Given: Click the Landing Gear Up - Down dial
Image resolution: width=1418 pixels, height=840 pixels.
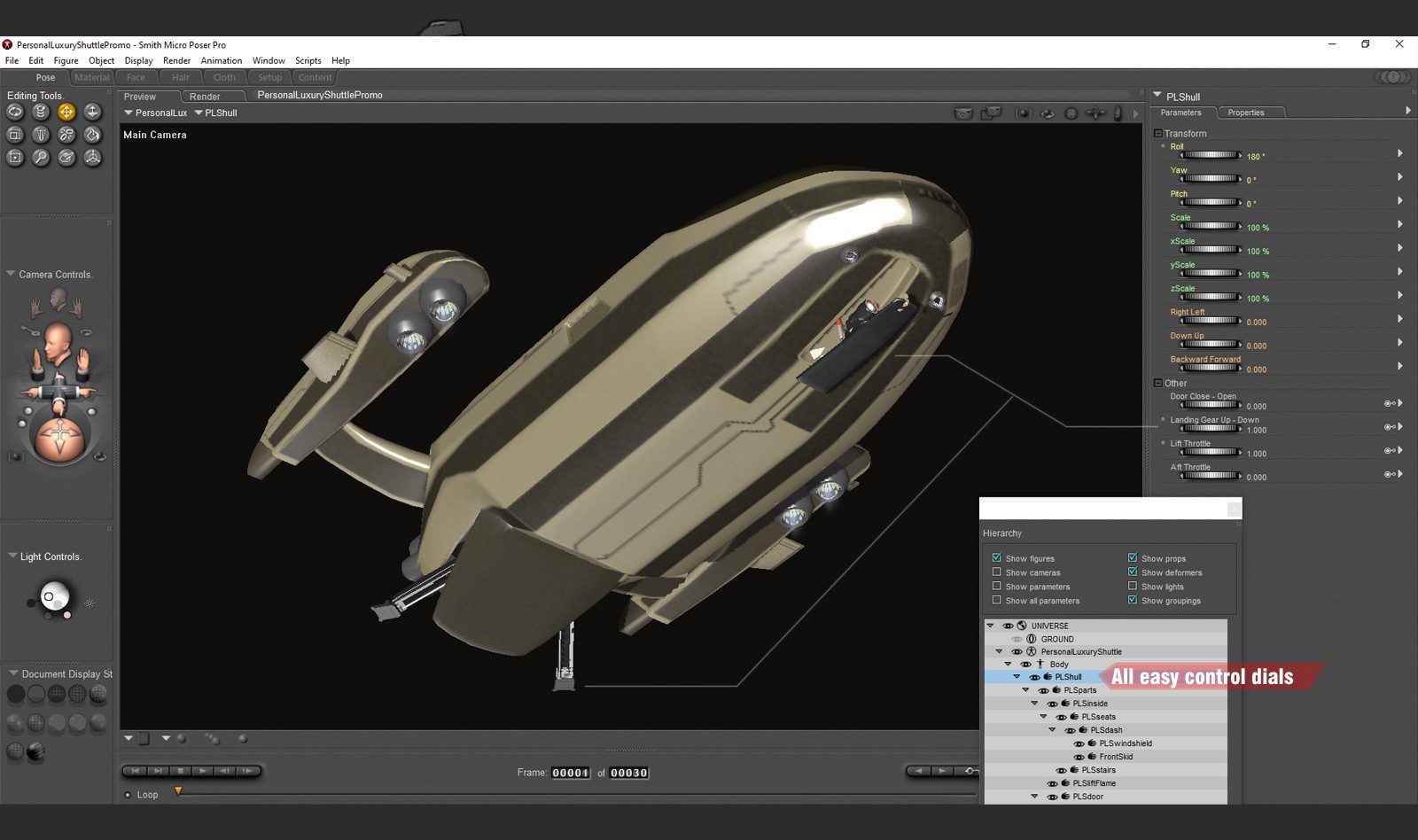Looking at the screenshot, I should point(1210,429).
